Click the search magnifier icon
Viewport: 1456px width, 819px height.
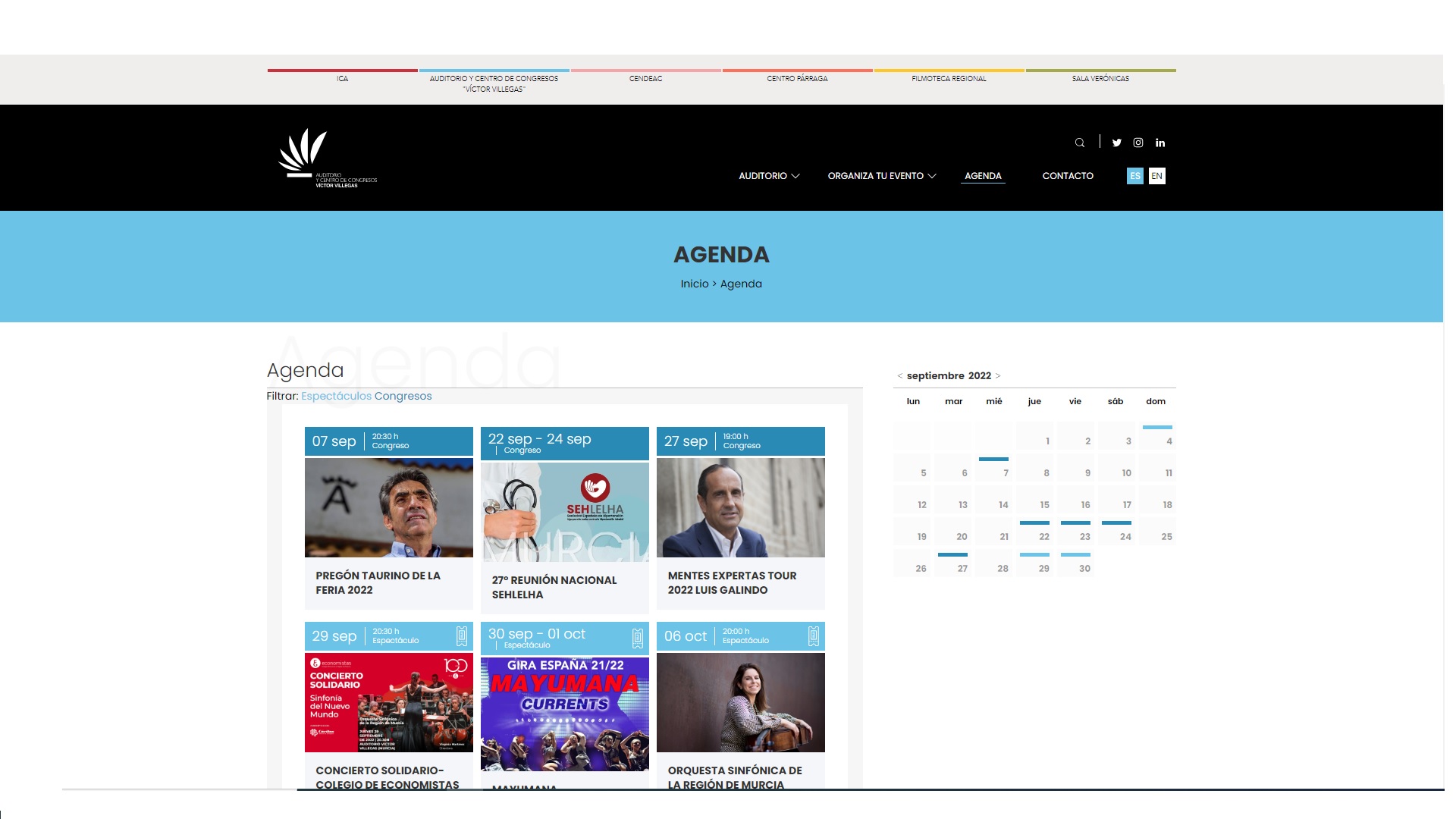tap(1079, 143)
